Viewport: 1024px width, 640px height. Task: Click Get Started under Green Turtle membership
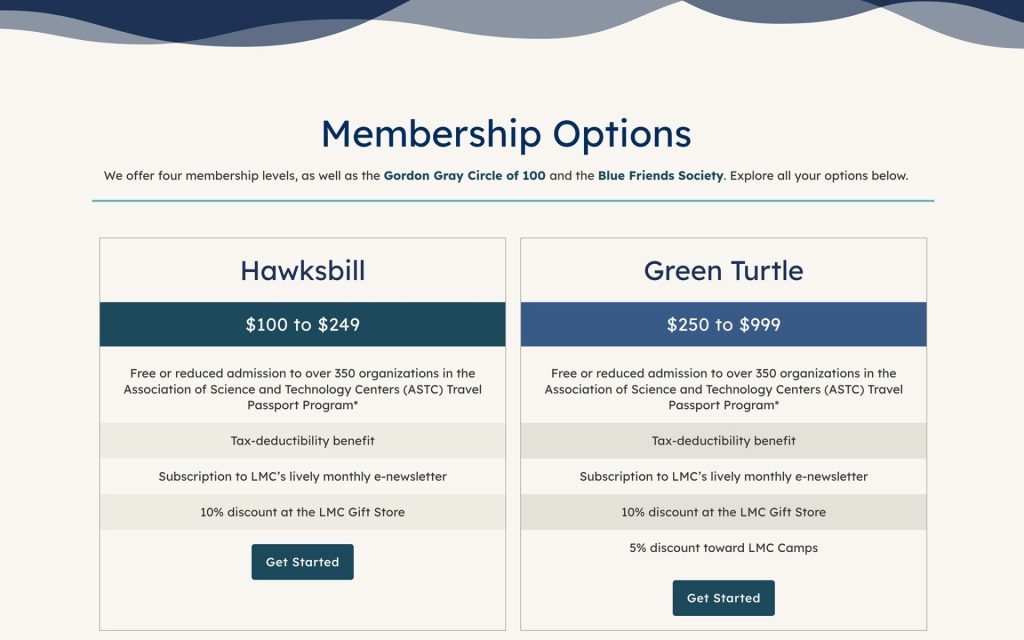[724, 598]
